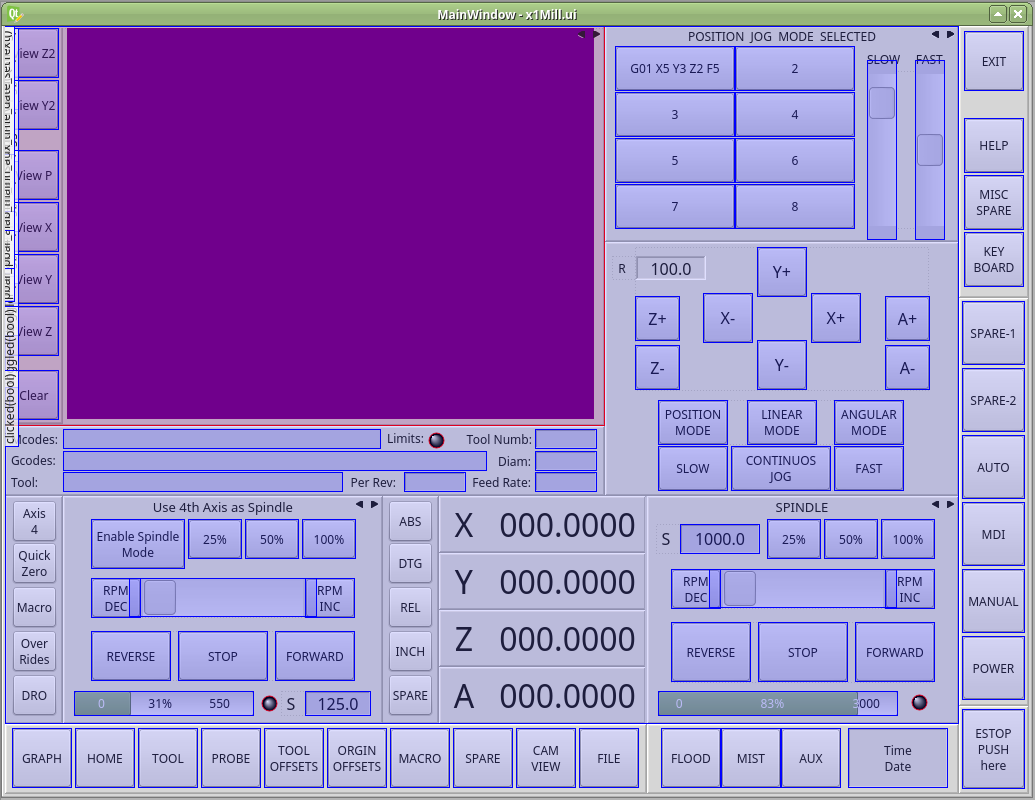Switch to MDI mode
This screenshot has width=1035, height=800.
coord(993,534)
